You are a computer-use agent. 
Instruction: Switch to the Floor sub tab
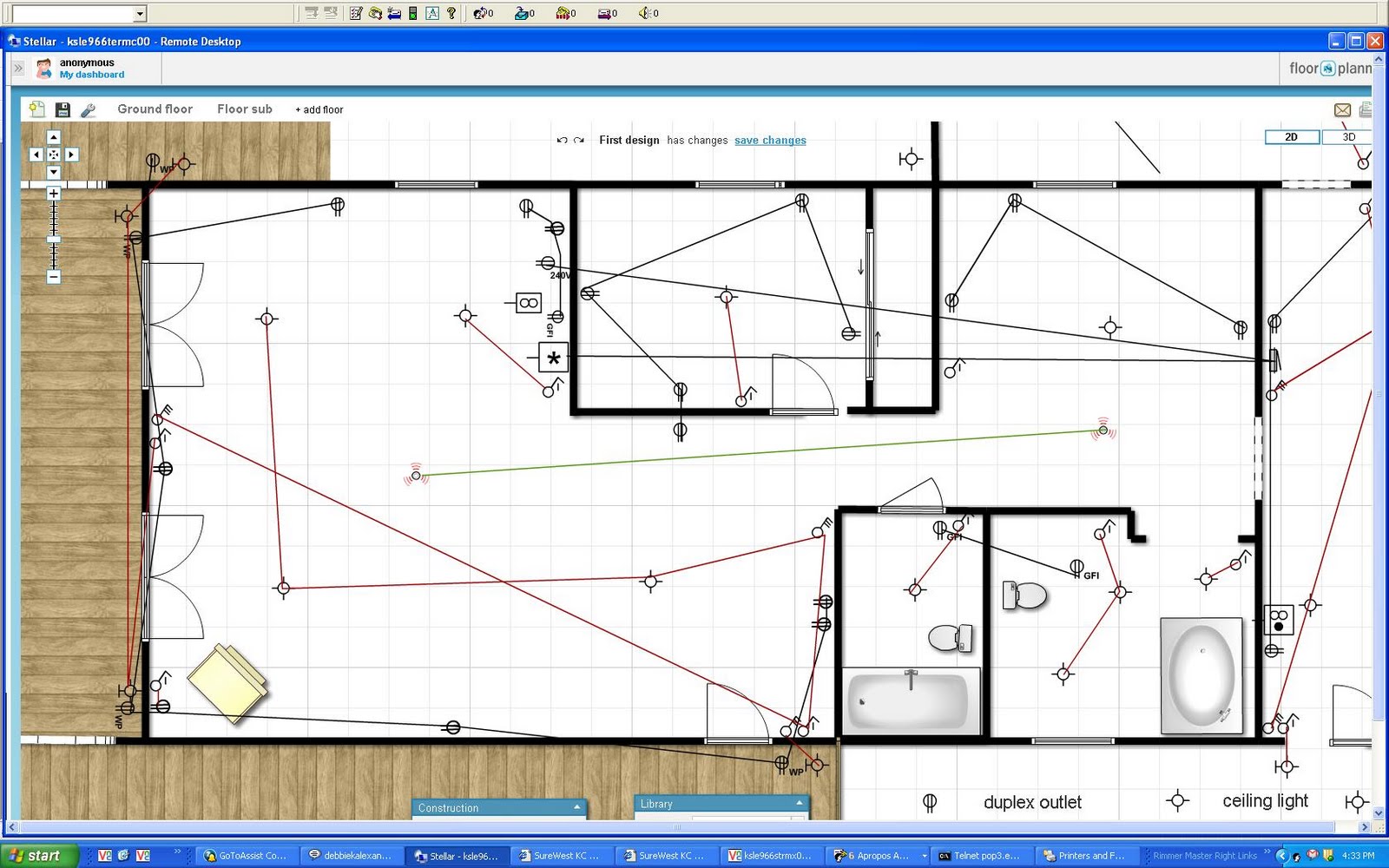[244, 108]
